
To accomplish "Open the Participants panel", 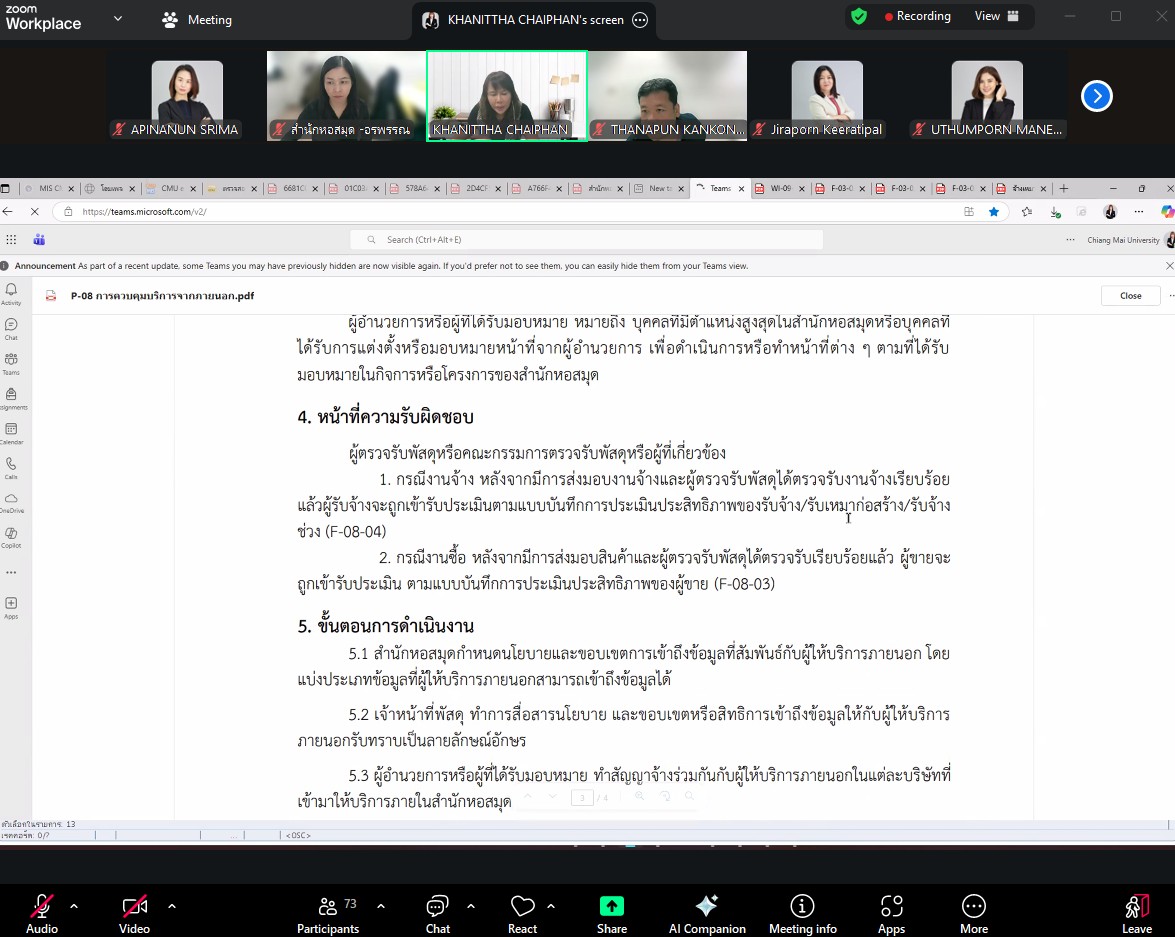I will tap(327, 913).
